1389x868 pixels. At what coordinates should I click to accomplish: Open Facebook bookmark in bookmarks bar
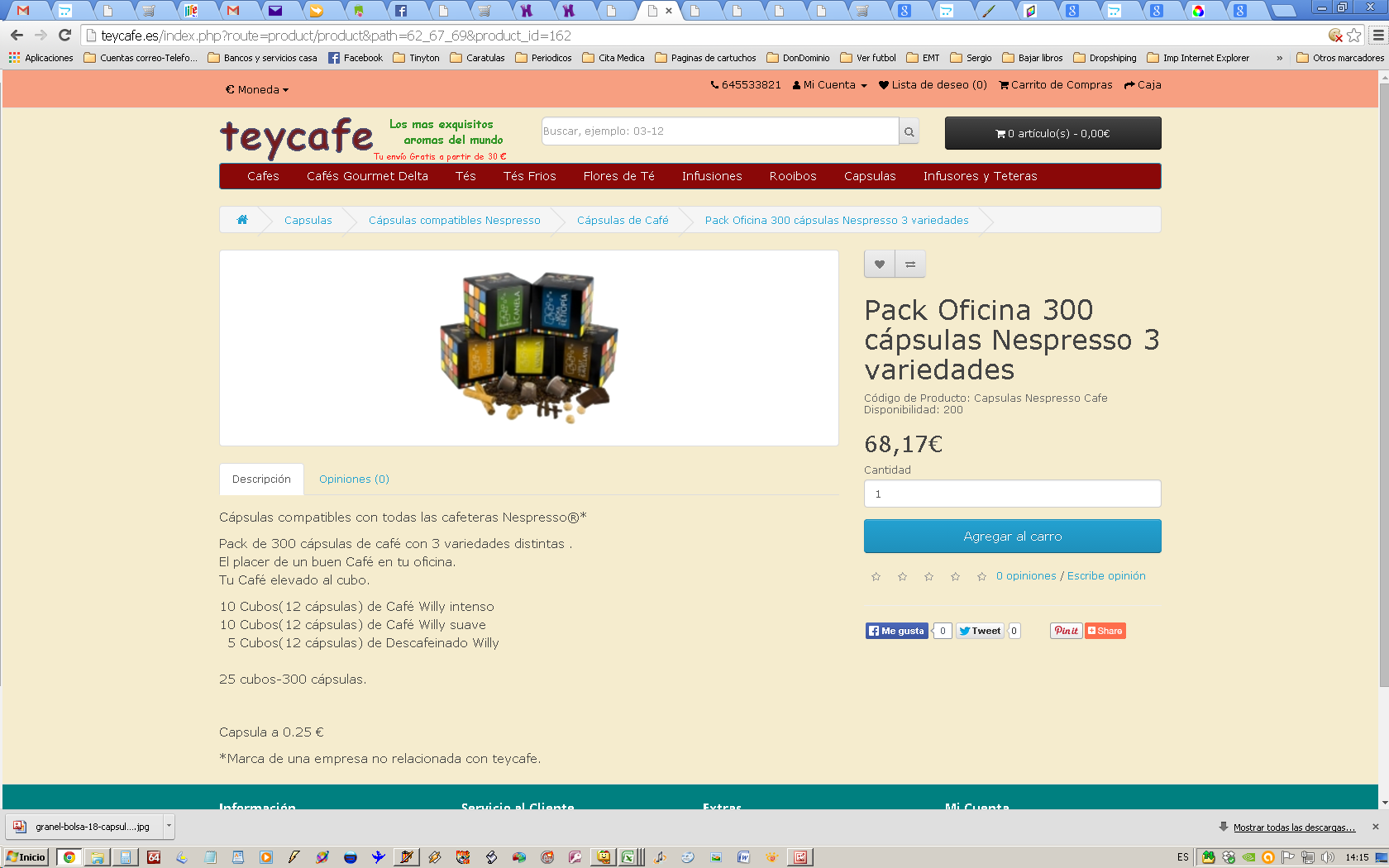click(x=356, y=58)
